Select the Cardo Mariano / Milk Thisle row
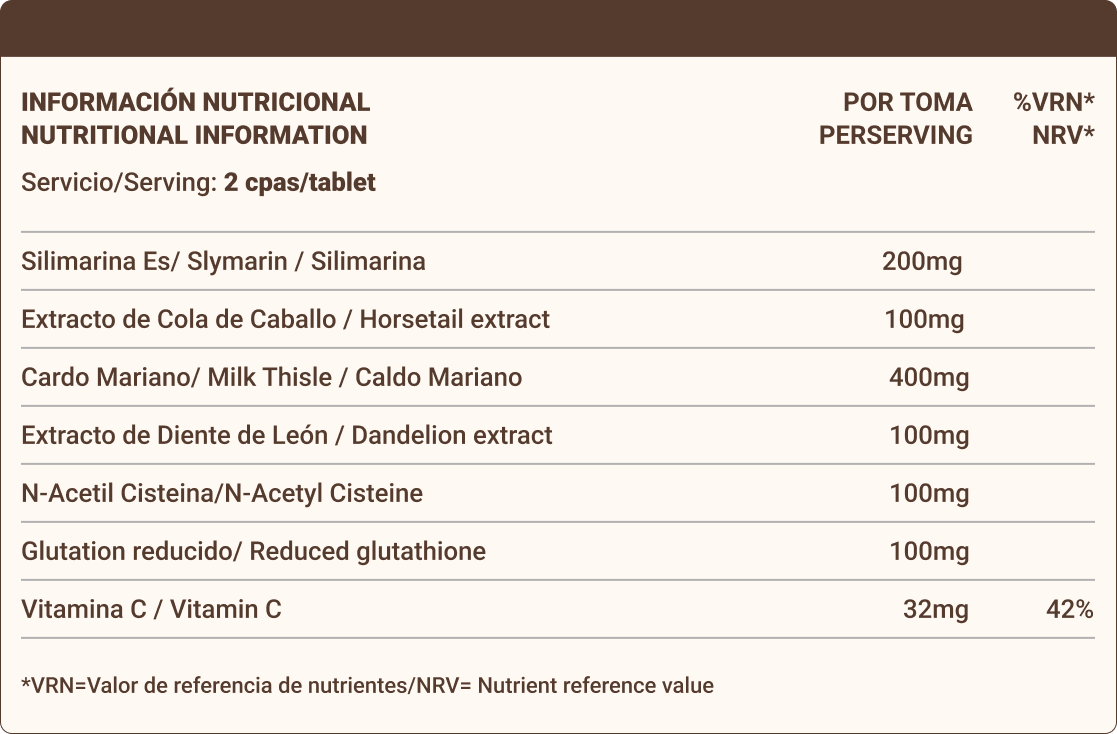 [558, 377]
